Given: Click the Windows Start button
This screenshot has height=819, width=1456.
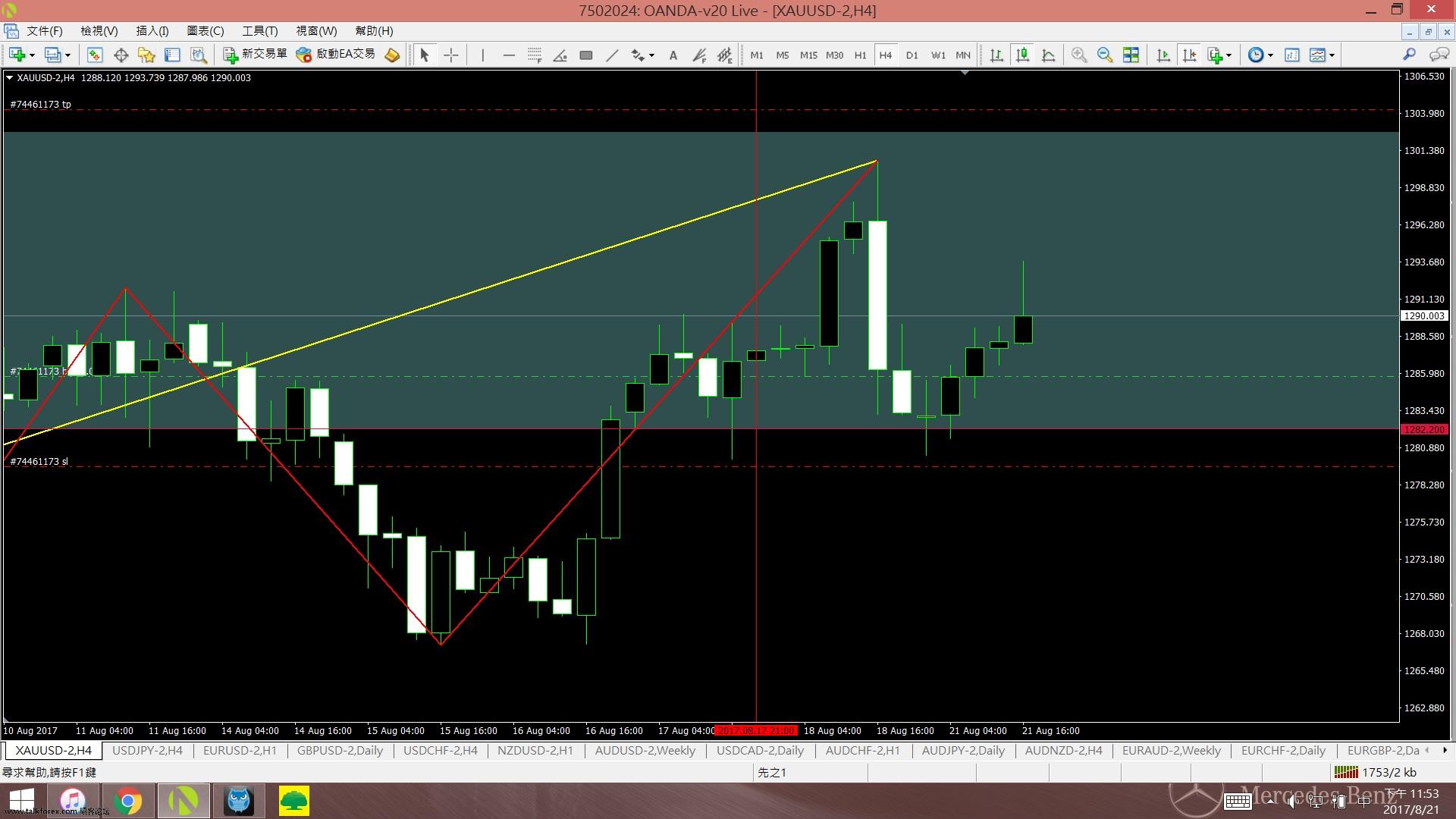Looking at the screenshot, I should [21, 801].
